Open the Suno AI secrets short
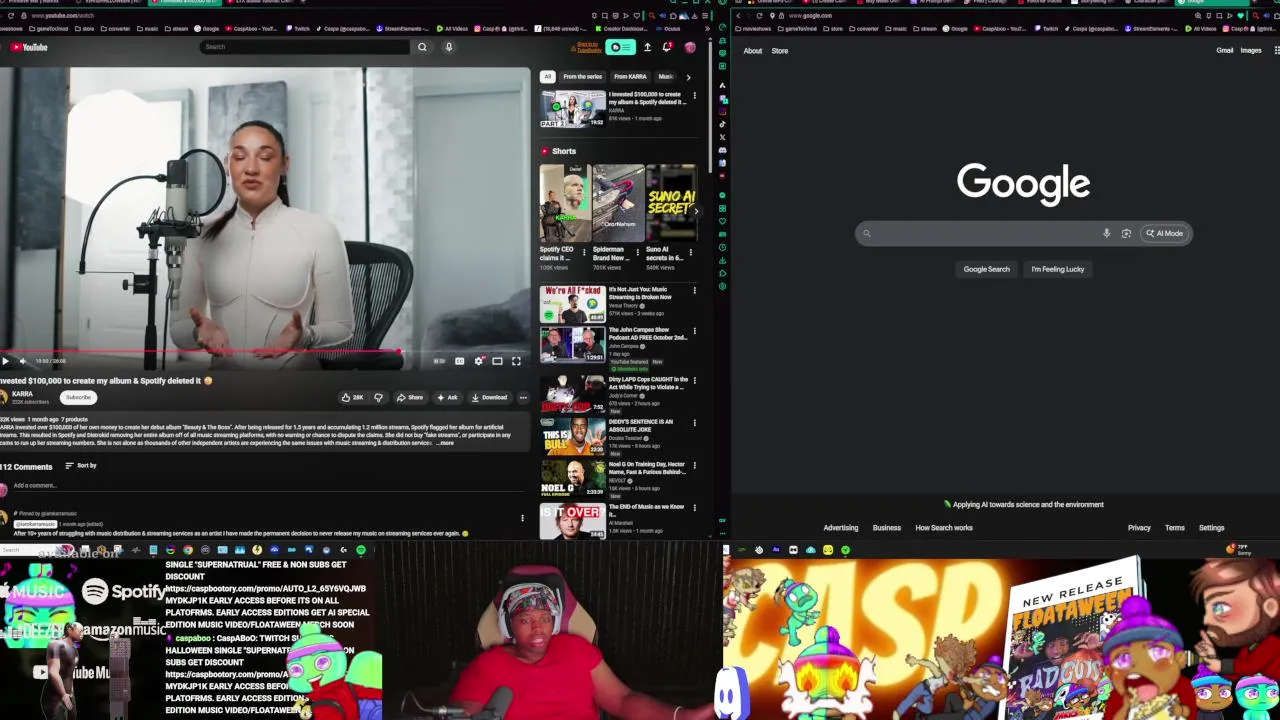This screenshot has width=1280, height=720. (x=670, y=204)
